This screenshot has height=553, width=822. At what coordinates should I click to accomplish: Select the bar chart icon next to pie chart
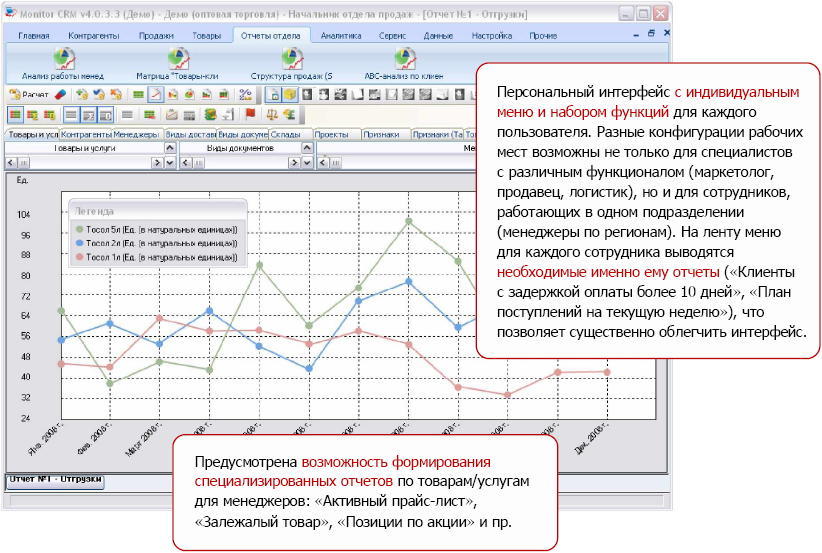(x=173, y=94)
